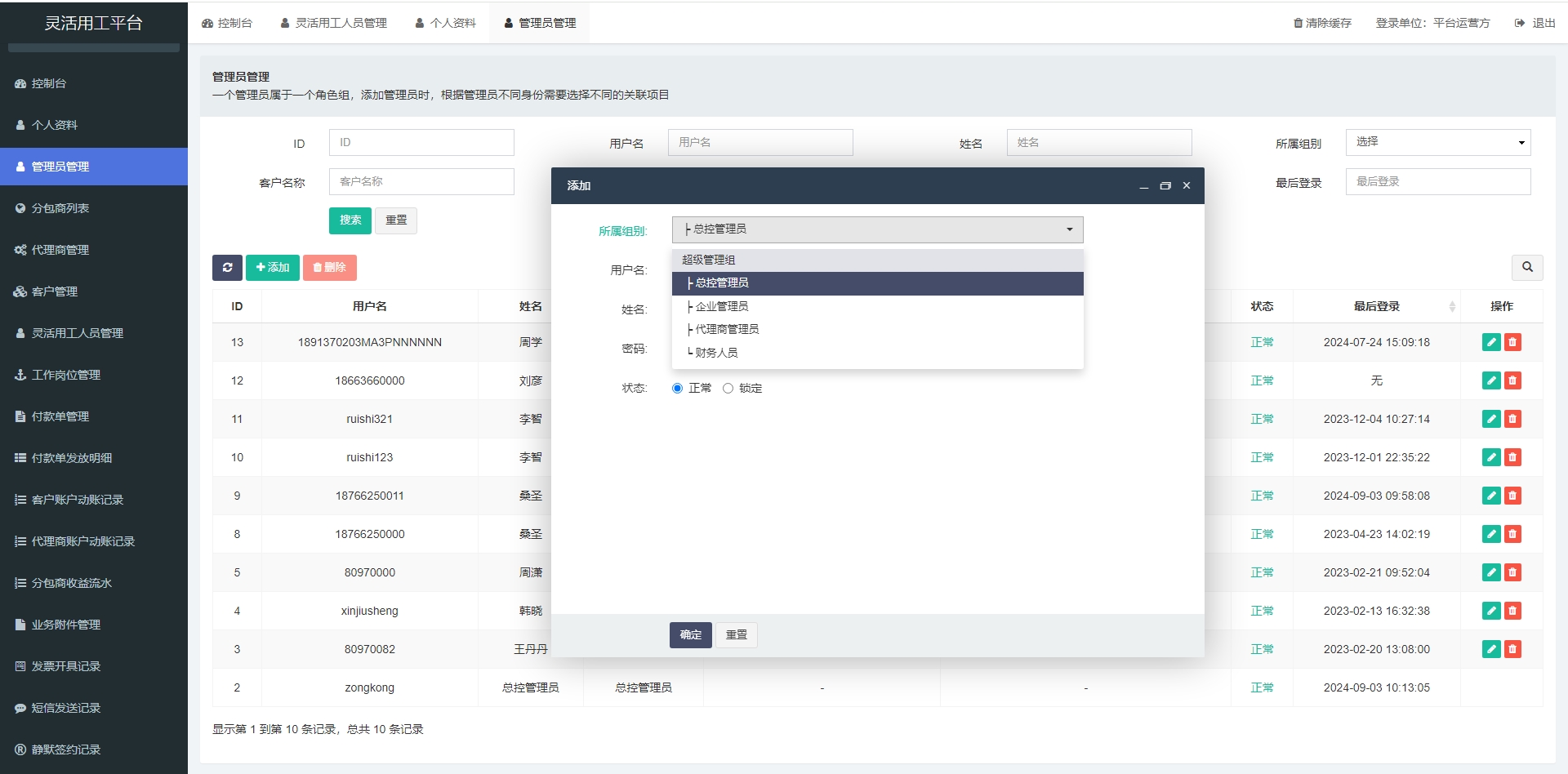Image resolution: width=1568 pixels, height=774 pixels.
Task: Confirm the dialog with 确定
Action: click(690, 634)
